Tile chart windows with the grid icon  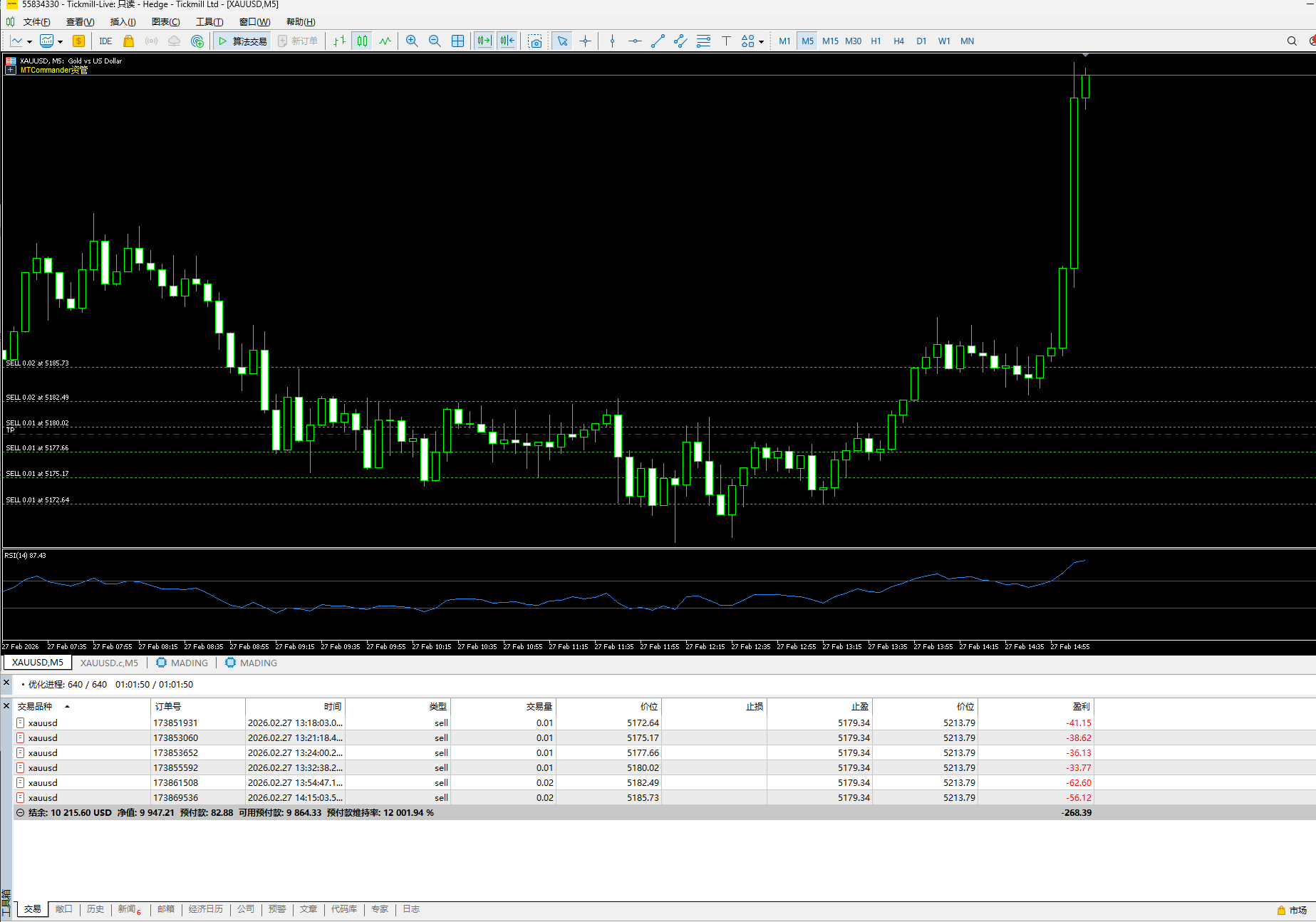[457, 41]
